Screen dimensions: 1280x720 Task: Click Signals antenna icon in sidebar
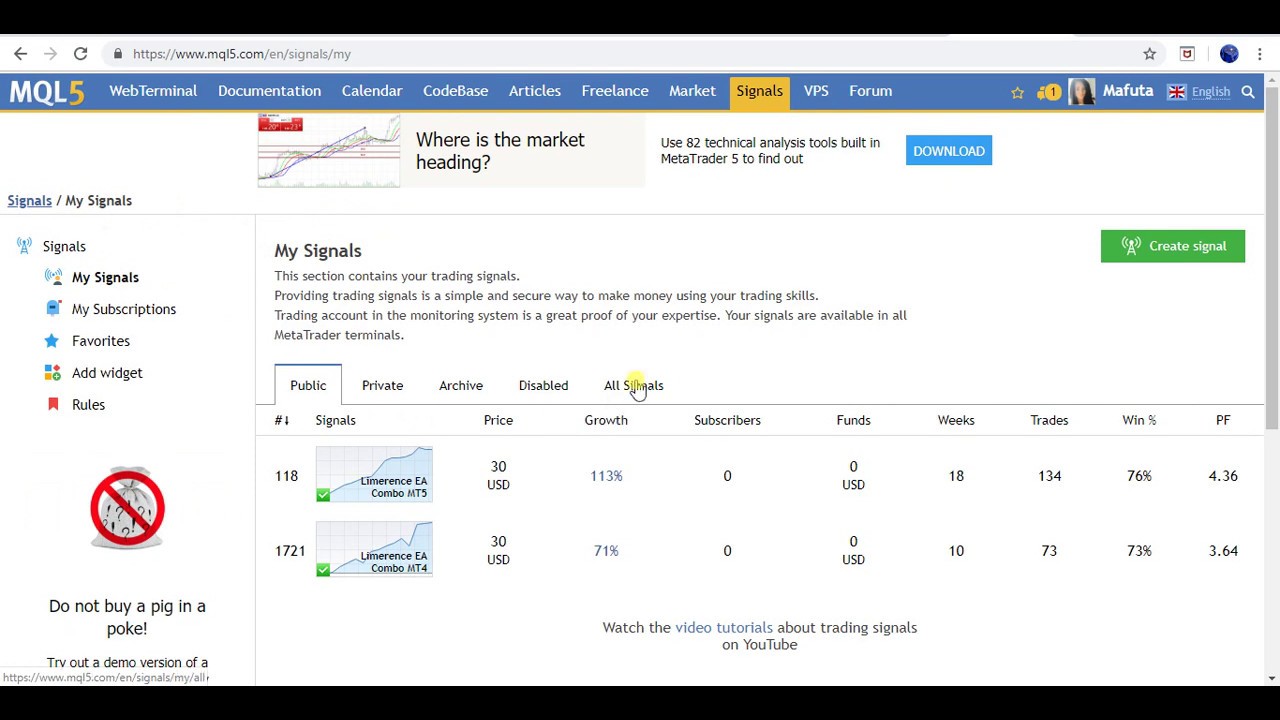pyautogui.click(x=24, y=246)
